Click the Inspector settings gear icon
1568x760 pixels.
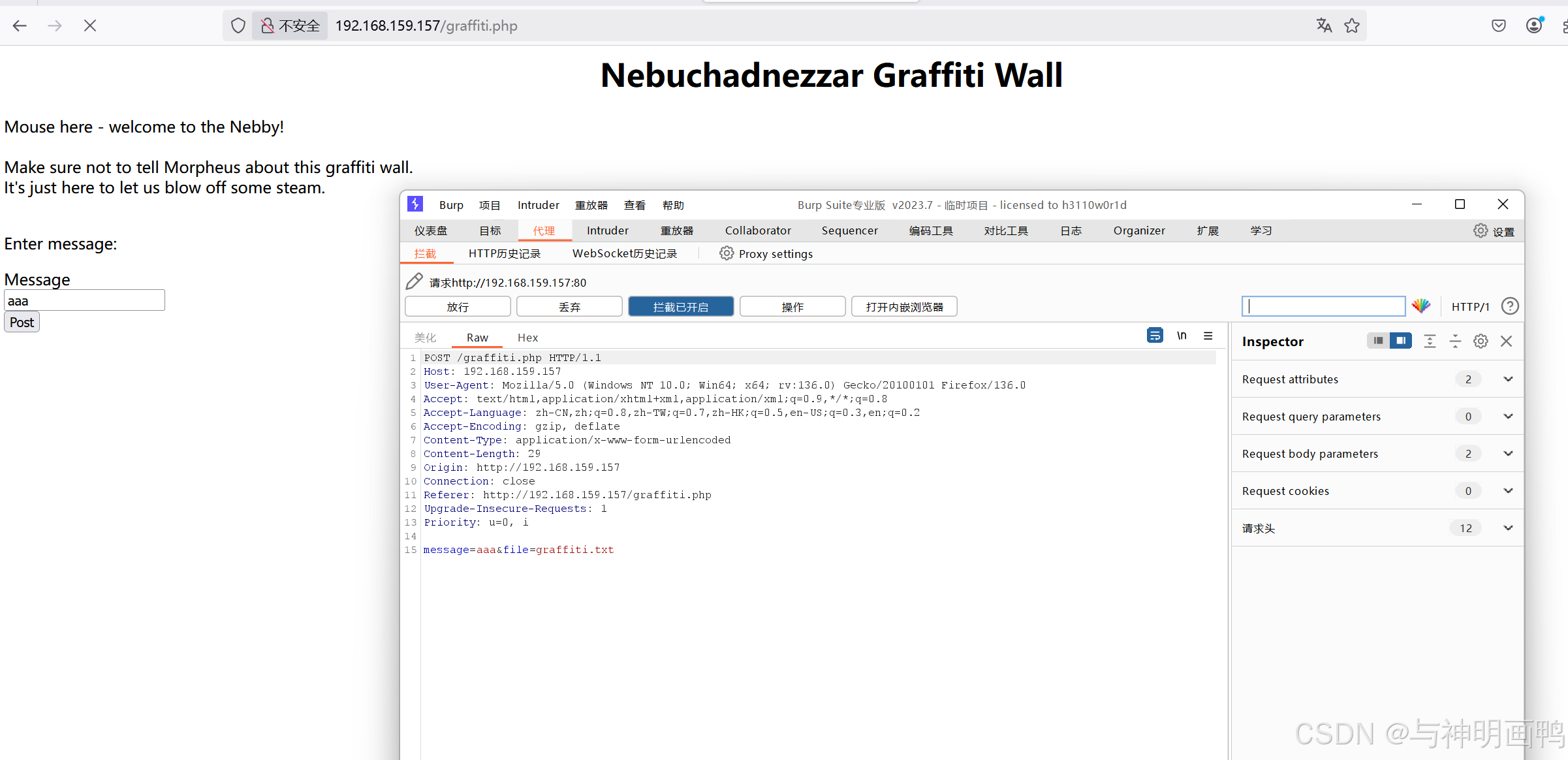(1481, 341)
